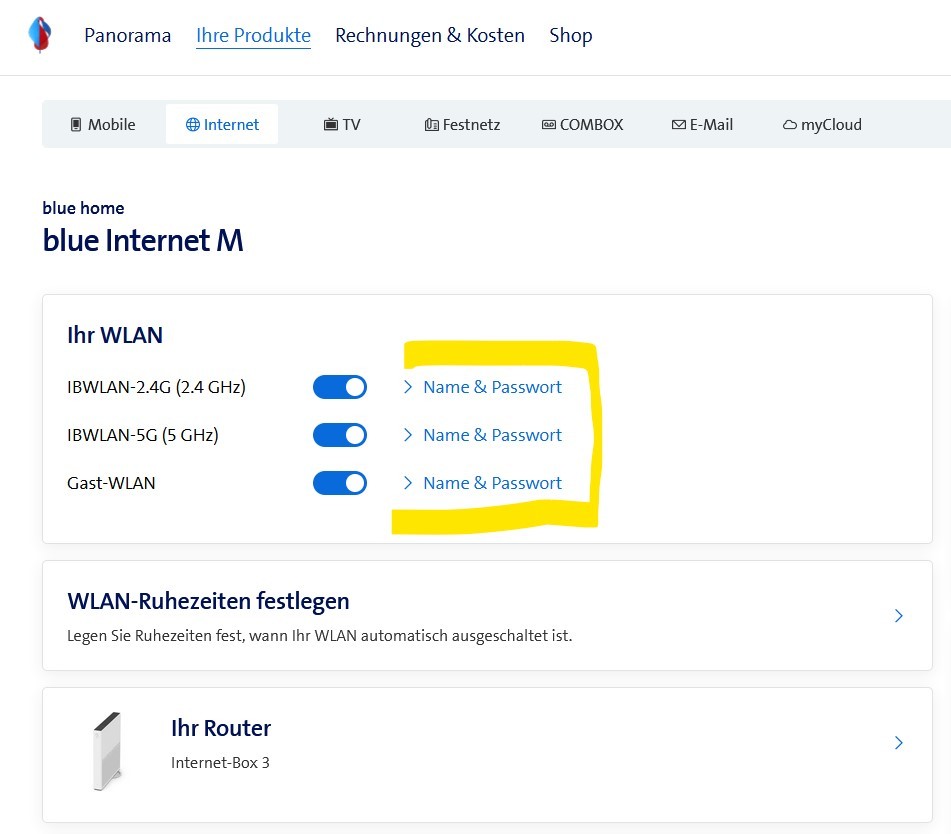Viewport: 951px width, 834px height.
Task: Turn off the IBWLAN-5G switch
Action: coord(340,435)
